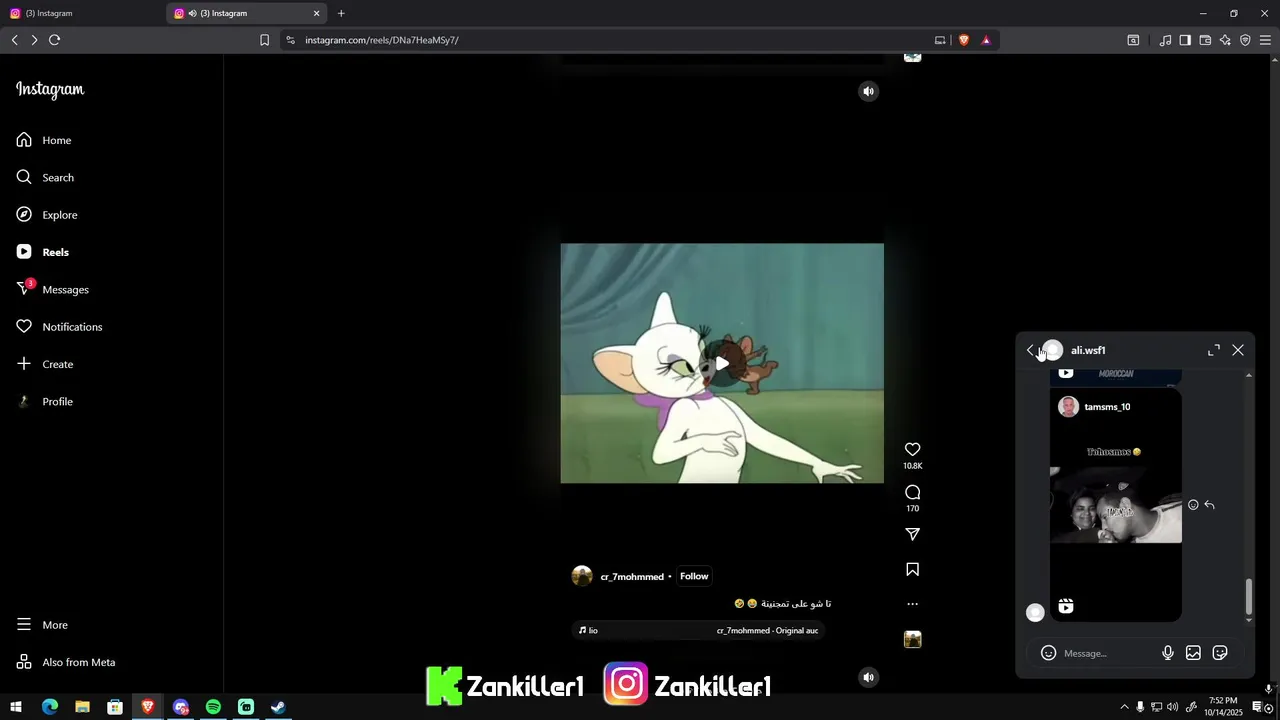This screenshot has height=720, width=1280.
Task: Reply to the shared reel message
Action: pos(1209,505)
